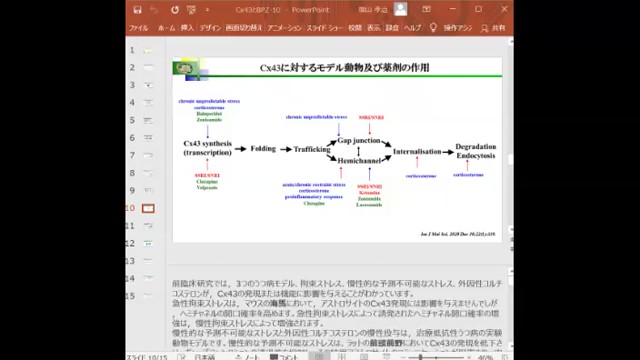
Task: Click the user account avatar picture
Action: coord(400,9)
